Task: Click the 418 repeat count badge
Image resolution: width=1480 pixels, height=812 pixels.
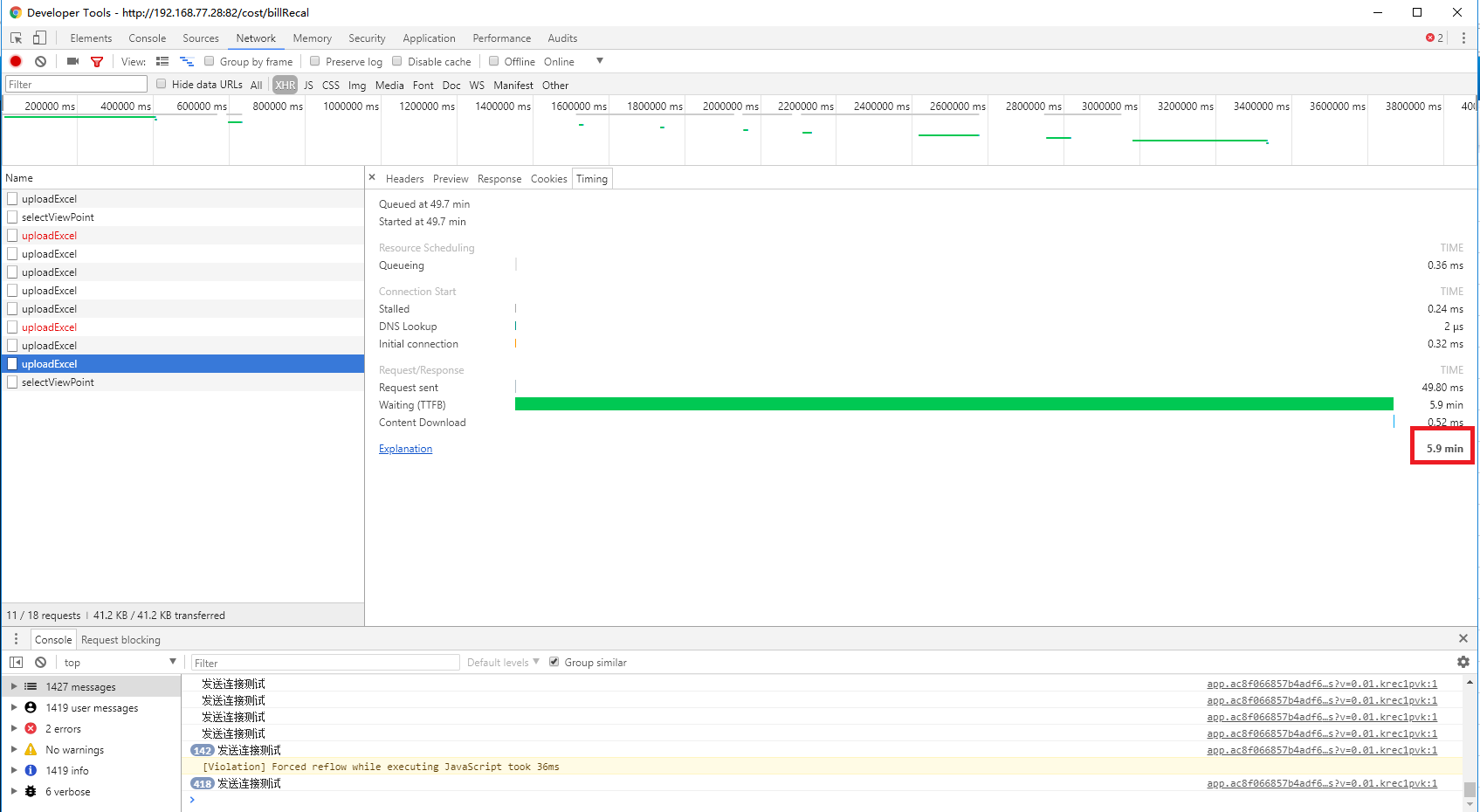Action: (203, 783)
